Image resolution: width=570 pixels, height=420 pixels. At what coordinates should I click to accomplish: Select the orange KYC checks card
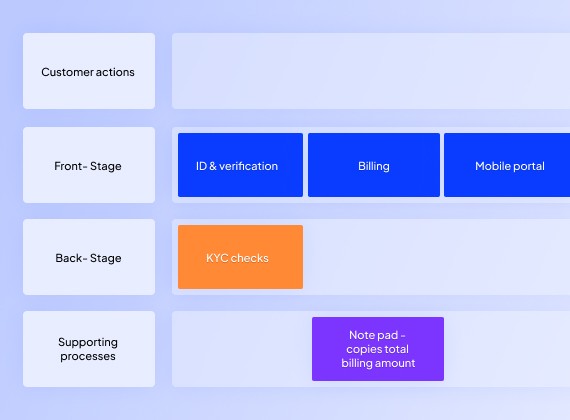tap(240, 257)
